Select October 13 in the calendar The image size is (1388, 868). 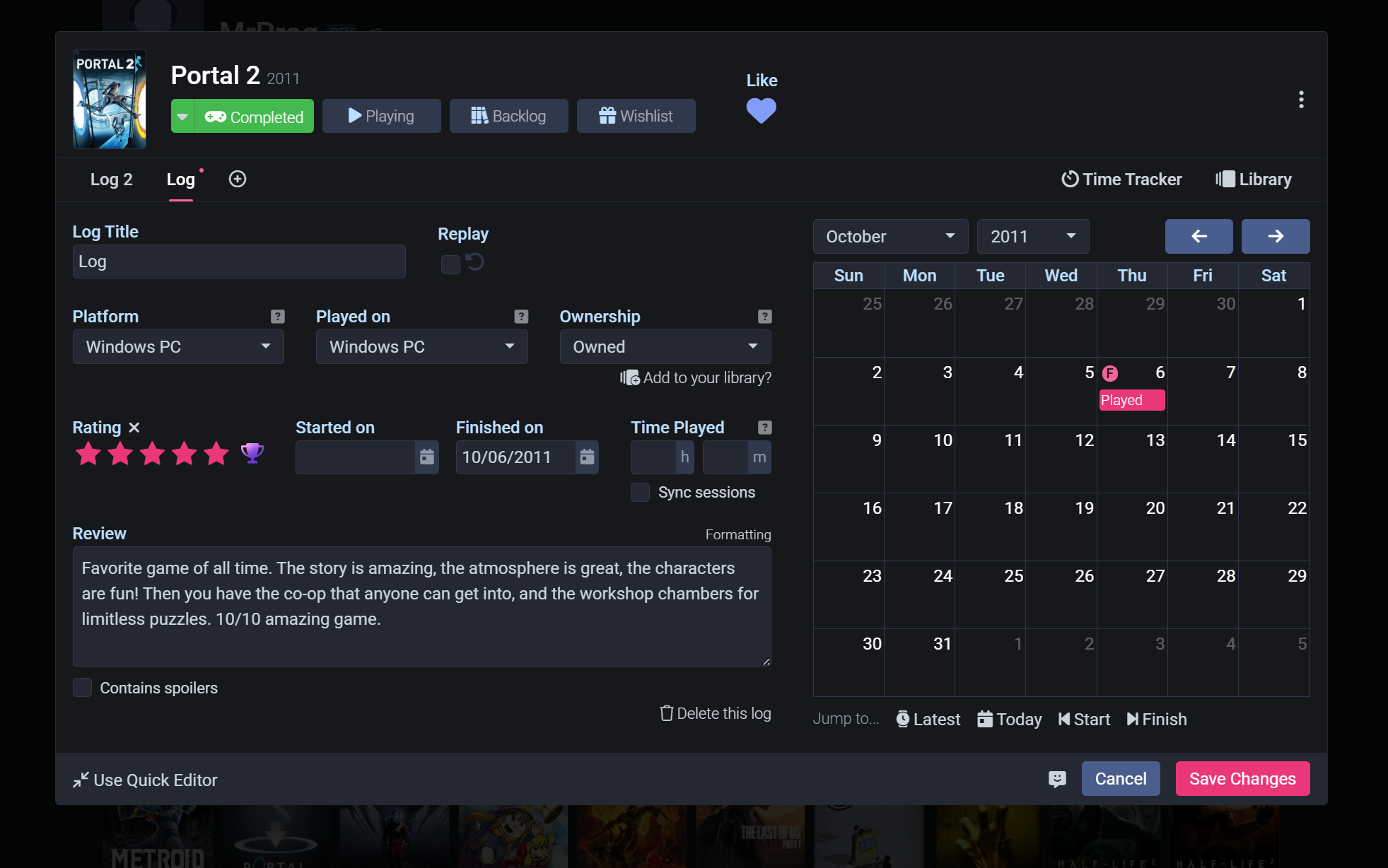click(1132, 459)
